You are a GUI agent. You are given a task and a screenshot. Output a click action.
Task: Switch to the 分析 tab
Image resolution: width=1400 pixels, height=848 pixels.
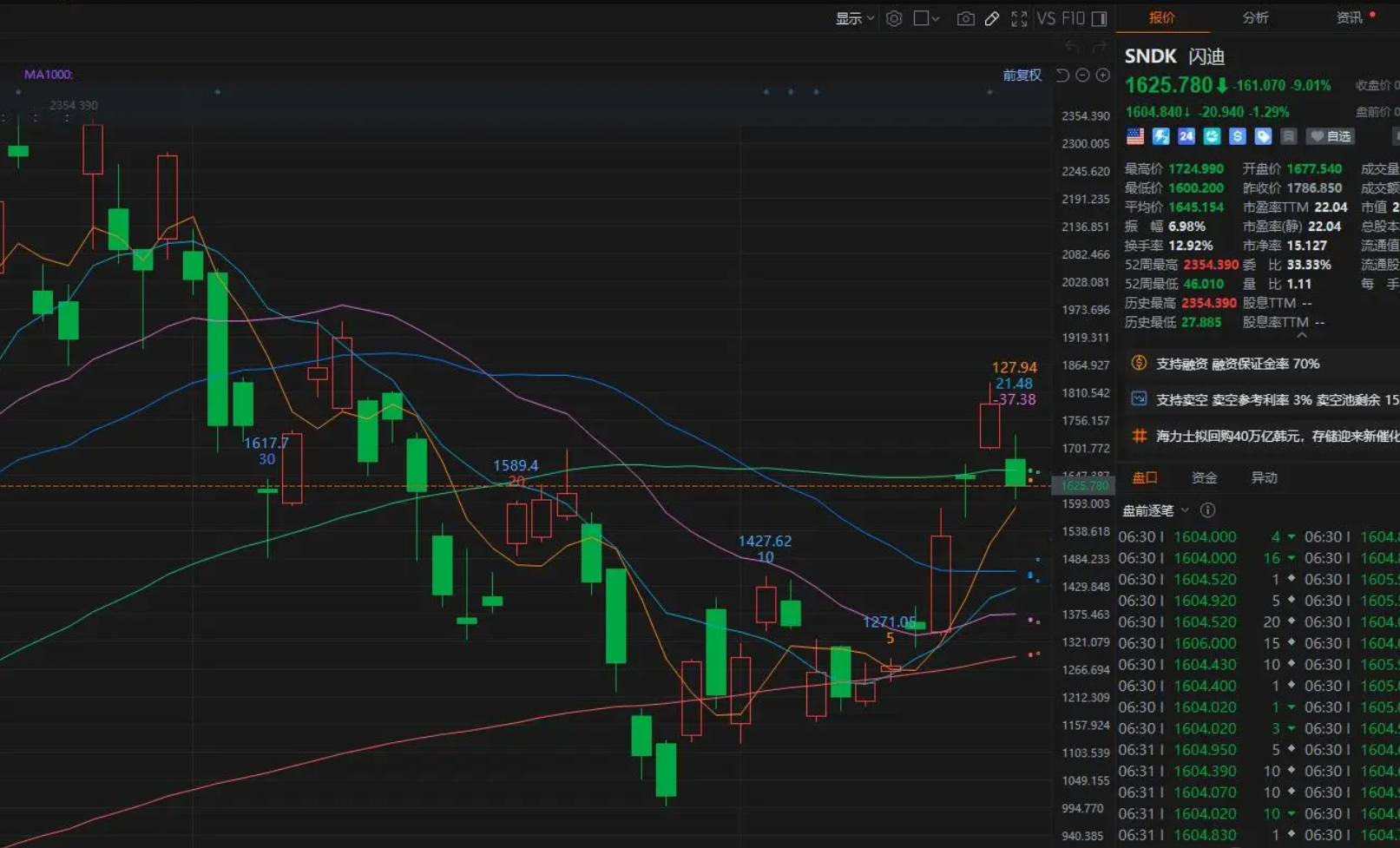(x=1255, y=17)
